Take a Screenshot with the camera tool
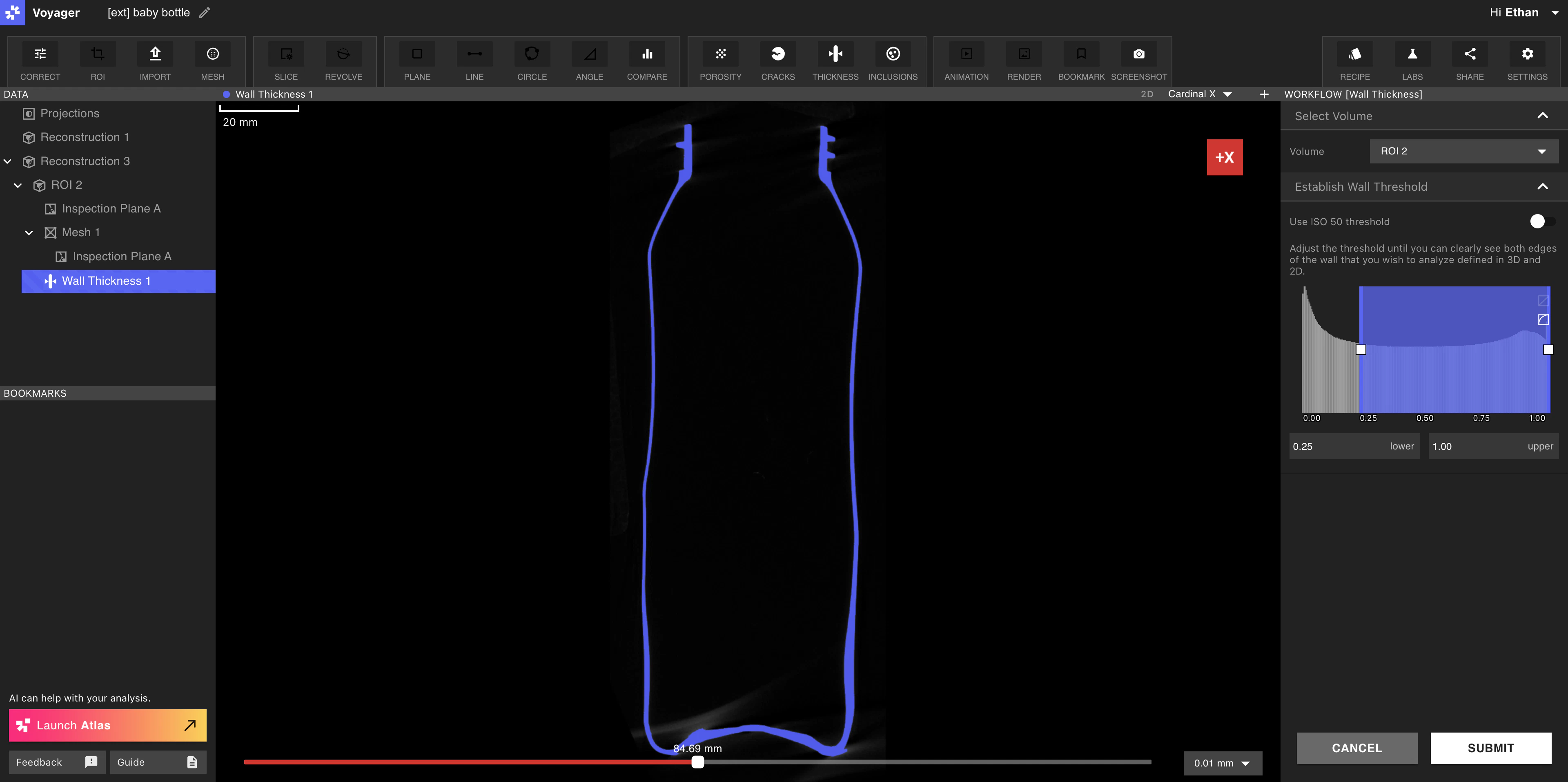The width and height of the screenshot is (1568, 782). (1139, 60)
